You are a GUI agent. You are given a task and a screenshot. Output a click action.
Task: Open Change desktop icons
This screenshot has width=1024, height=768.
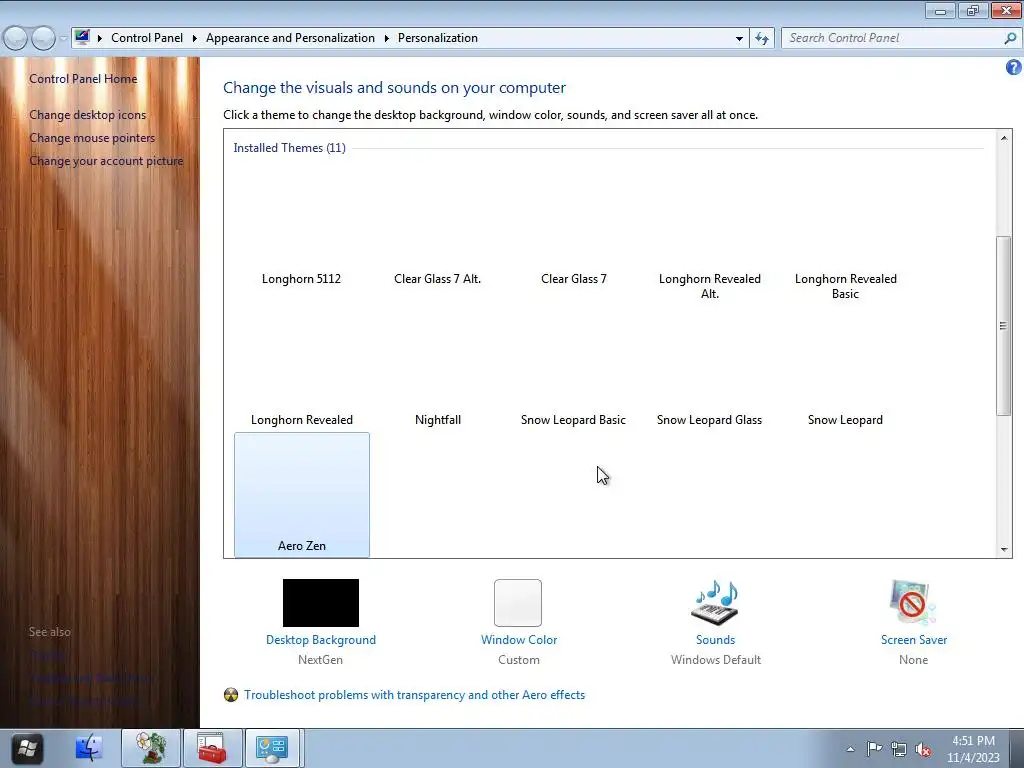(88, 115)
